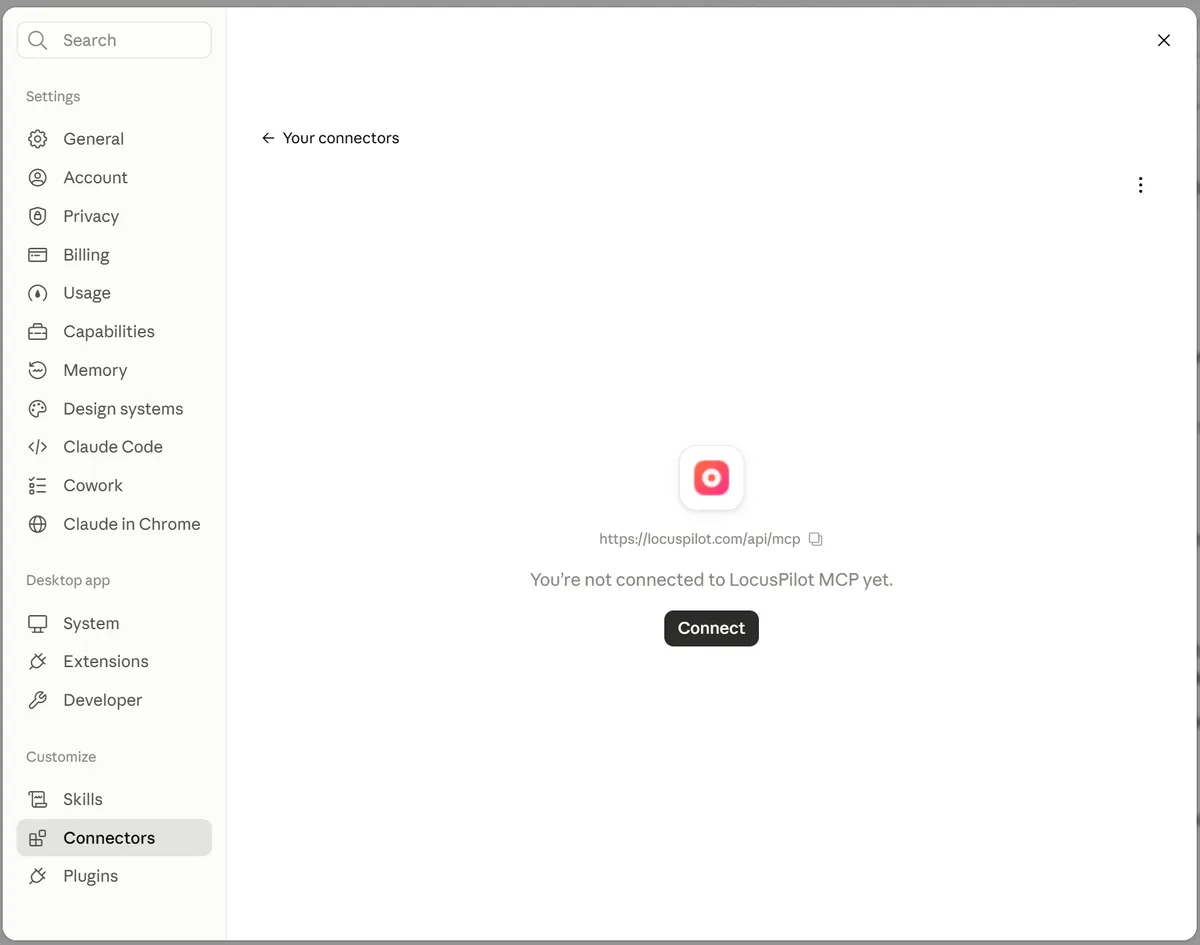Focus the Search input field

click(x=114, y=40)
